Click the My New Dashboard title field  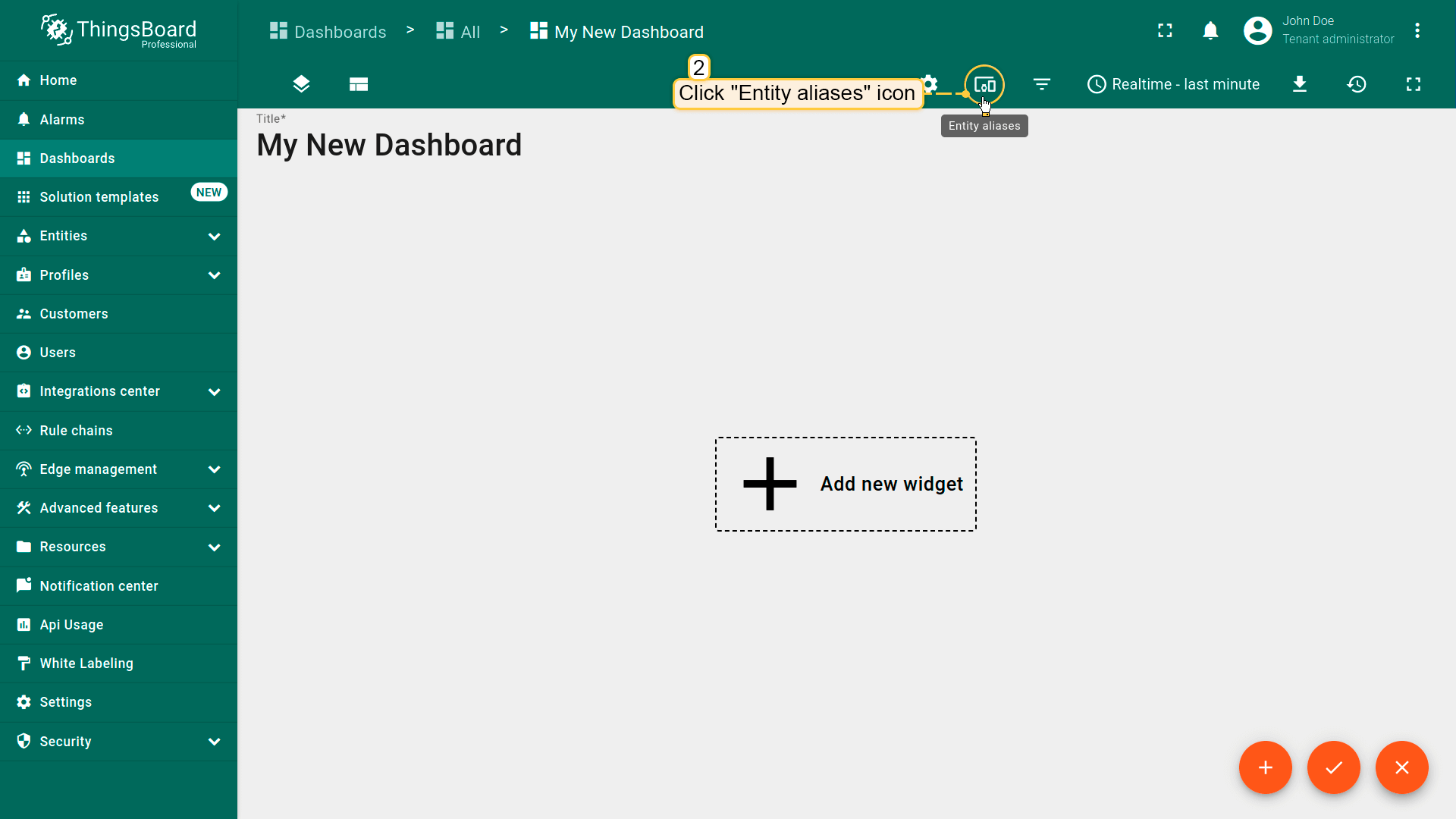click(x=389, y=145)
